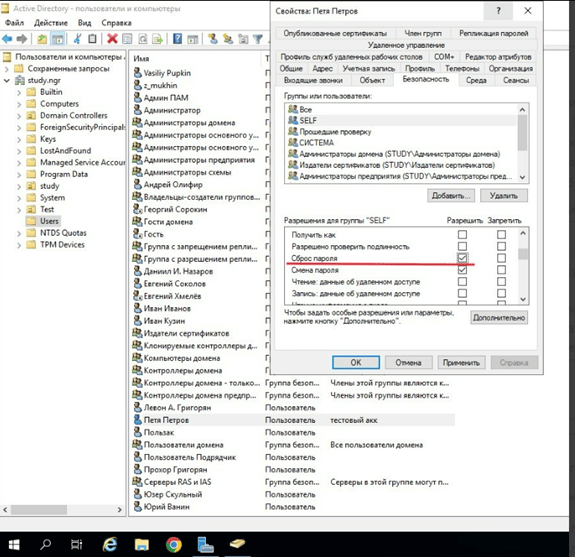Select 'СИСТЕМА' in the groups list
The width and height of the screenshot is (575, 557).
[316, 143]
